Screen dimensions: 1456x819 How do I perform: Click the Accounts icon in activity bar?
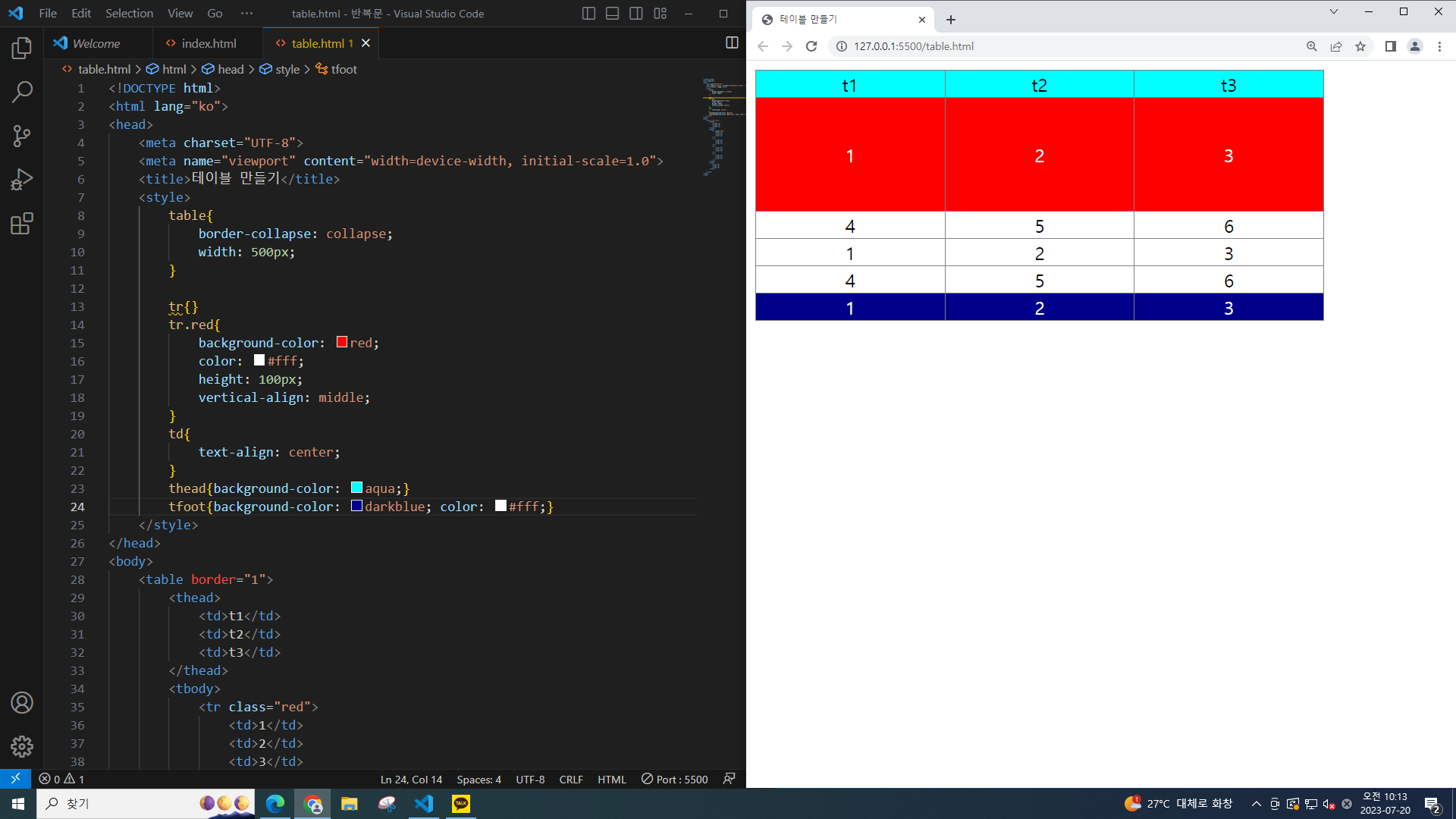(x=21, y=703)
